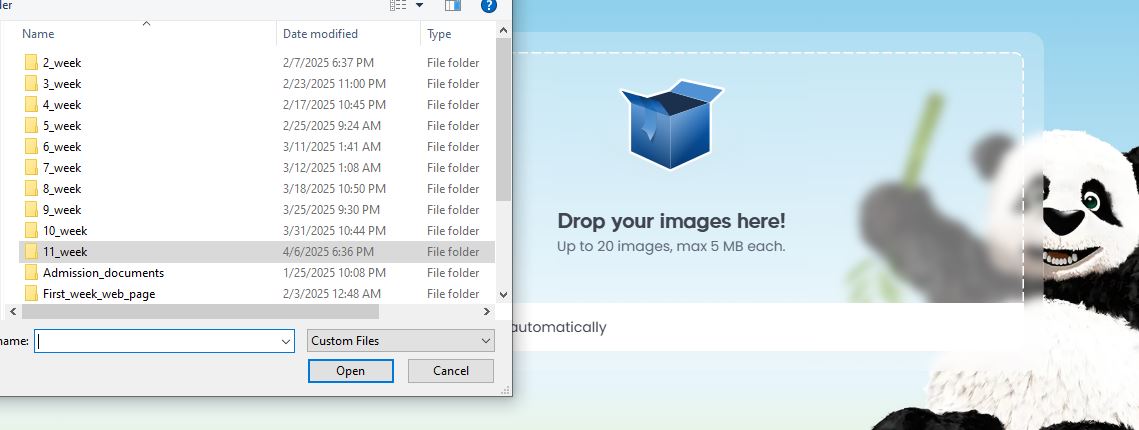The height and width of the screenshot is (430, 1139).
Task: Click 'Up to 20 images, max 5 MB each.' text
Action: [671, 246]
